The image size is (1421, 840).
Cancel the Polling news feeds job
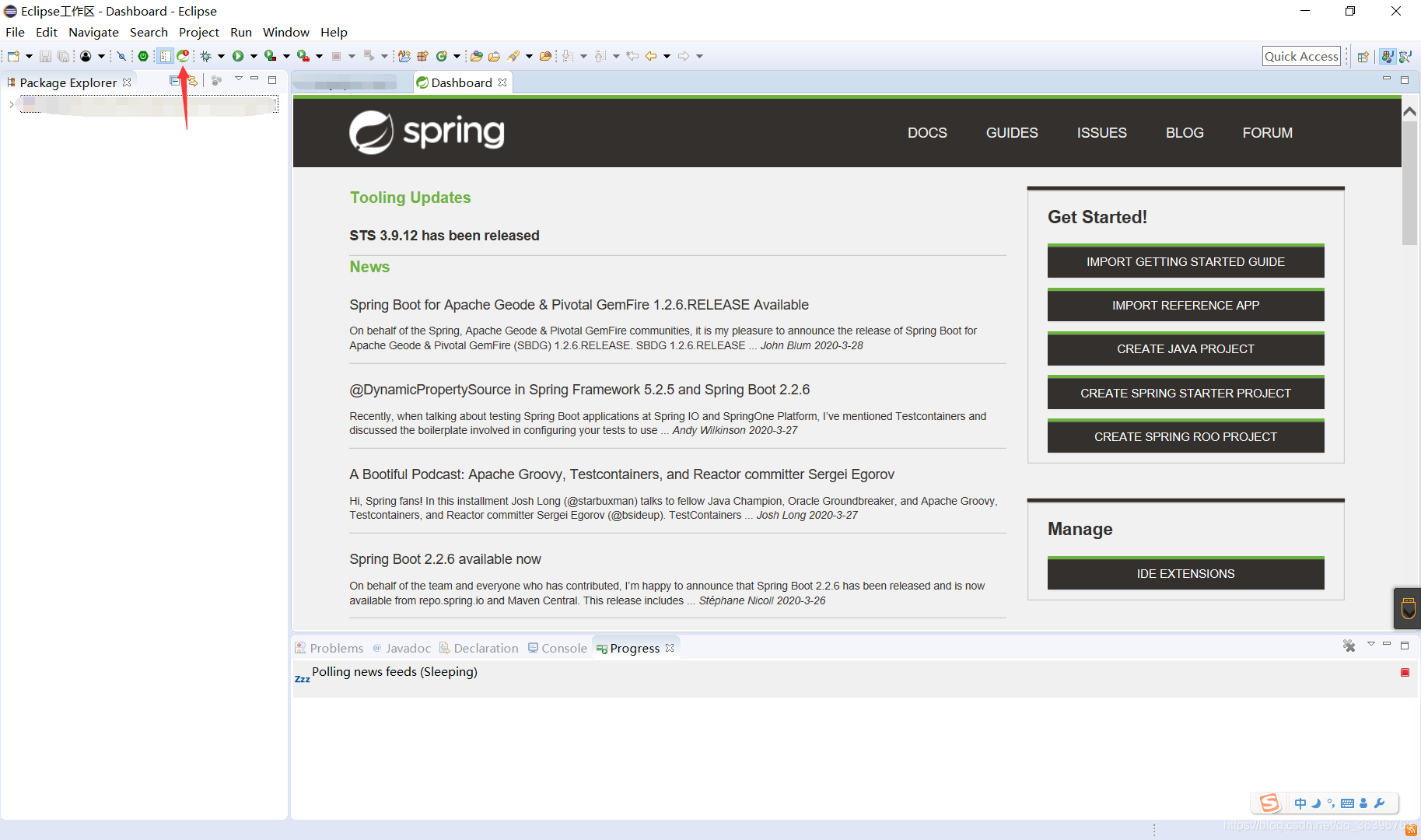[x=1405, y=672]
